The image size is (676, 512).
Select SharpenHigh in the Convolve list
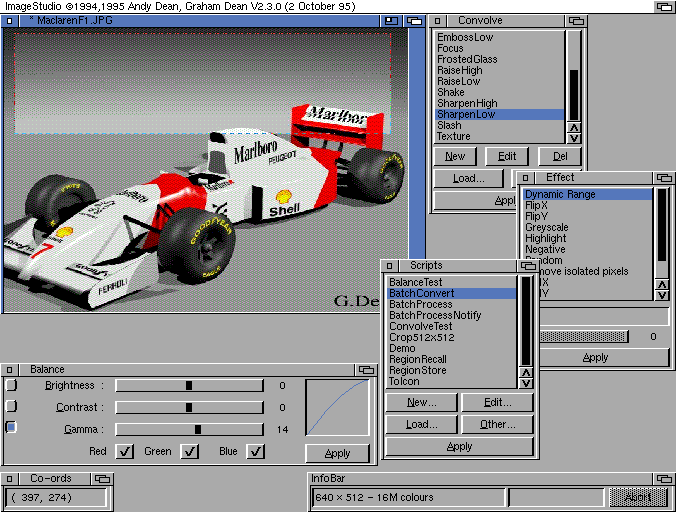coord(500,103)
